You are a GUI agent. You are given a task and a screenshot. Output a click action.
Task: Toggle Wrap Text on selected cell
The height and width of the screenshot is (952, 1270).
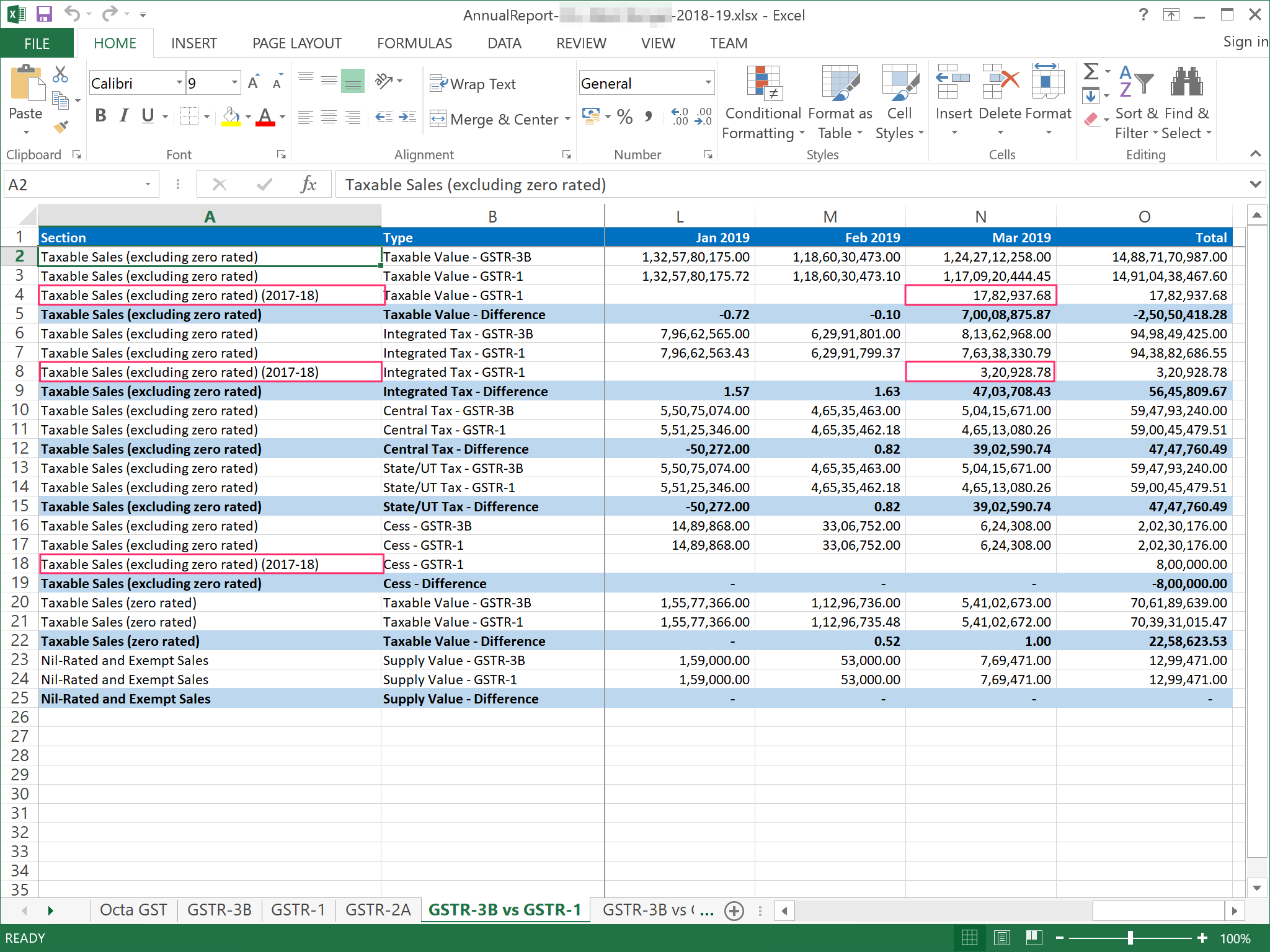[473, 84]
